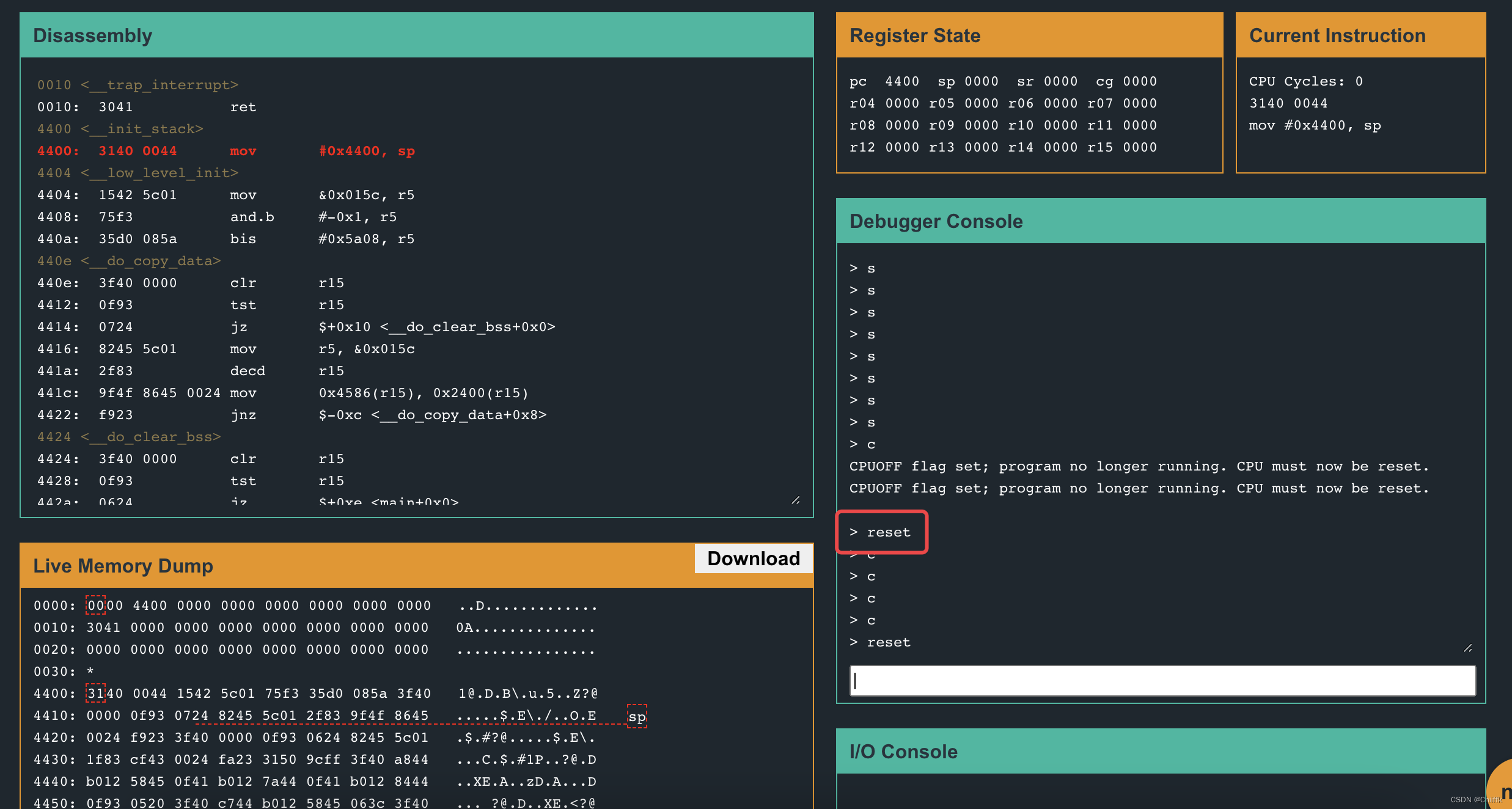
Task: Click memory row 0000: in live dump
Action: [x=315, y=606]
